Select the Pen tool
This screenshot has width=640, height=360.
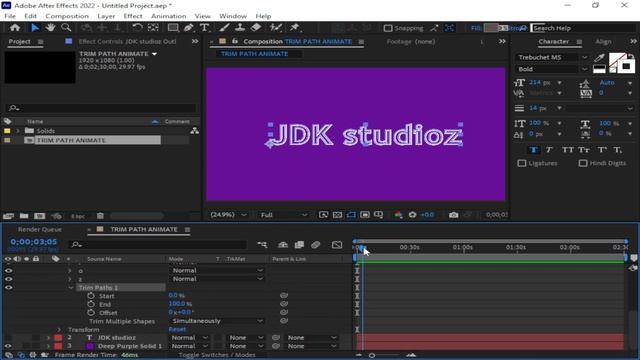click(x=189, y=28)
